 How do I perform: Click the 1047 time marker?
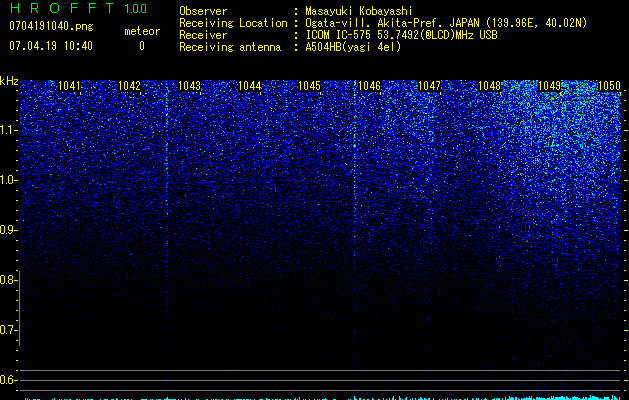click(430, 86)
